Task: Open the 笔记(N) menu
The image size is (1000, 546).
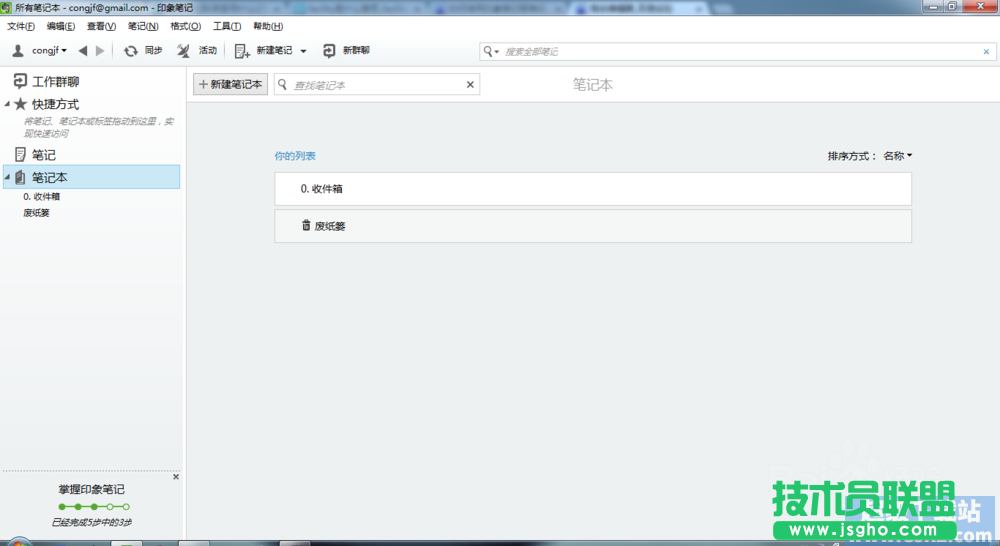Action: tap(143, 26)
